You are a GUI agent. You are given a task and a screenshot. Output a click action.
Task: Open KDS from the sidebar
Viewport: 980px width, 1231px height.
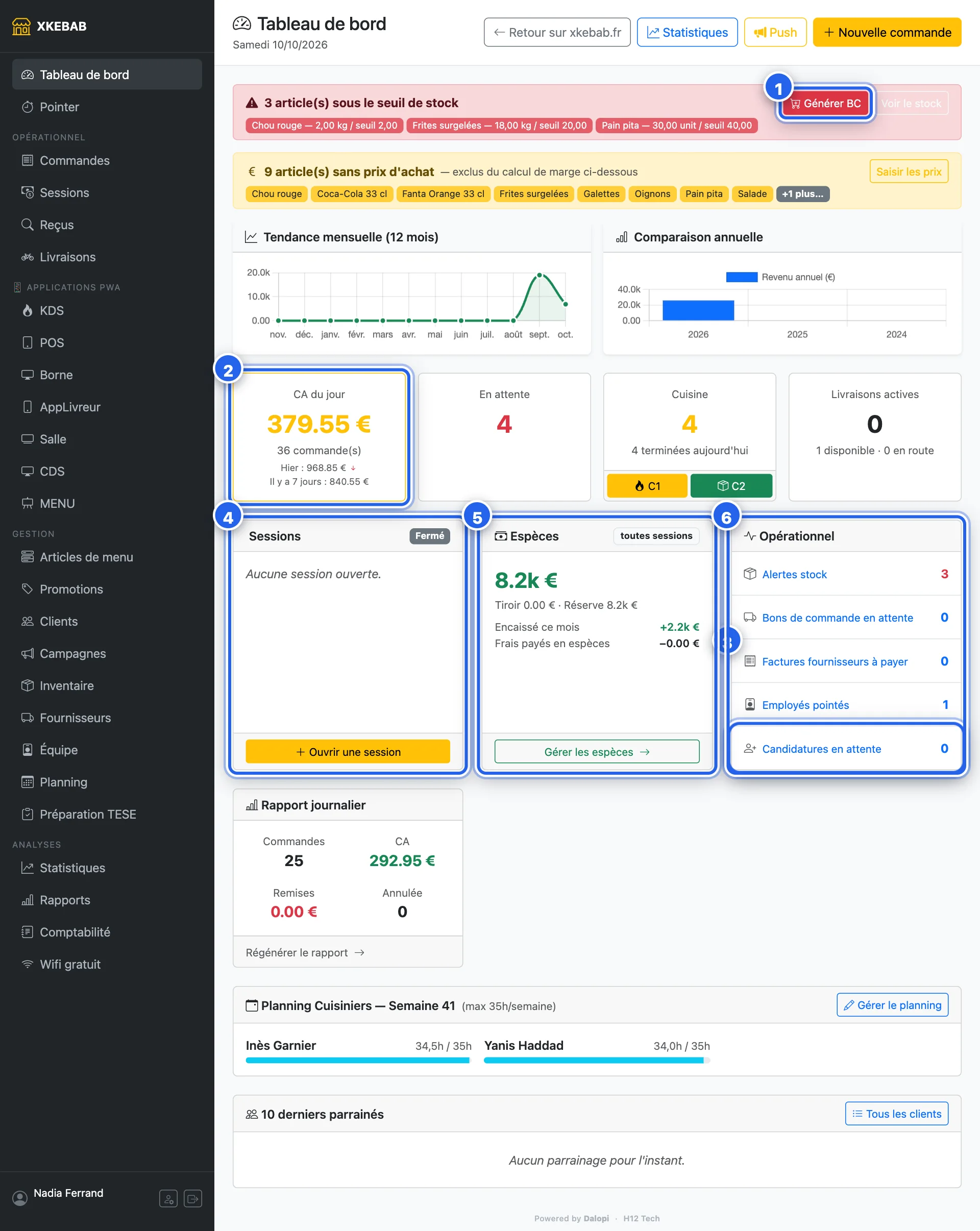tap(107, 311)
